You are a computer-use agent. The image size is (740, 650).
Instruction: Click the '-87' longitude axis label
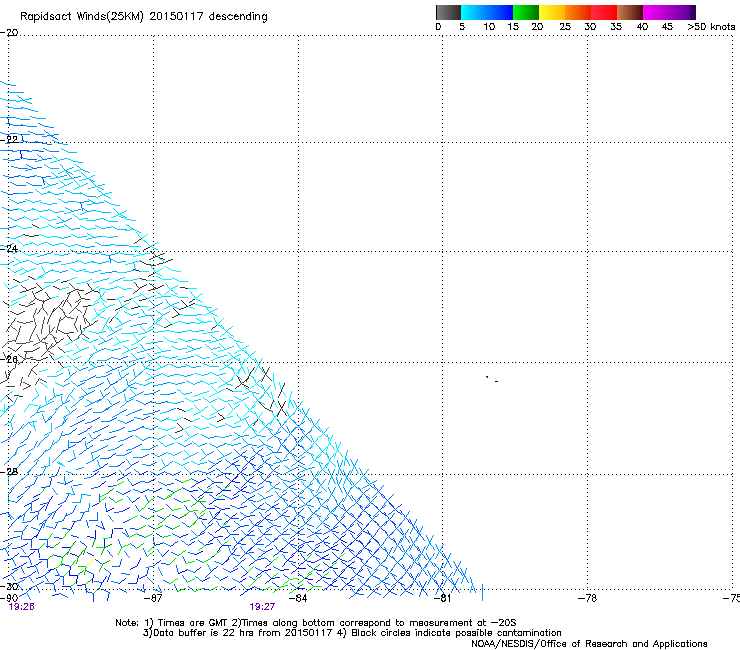[153, 598]
